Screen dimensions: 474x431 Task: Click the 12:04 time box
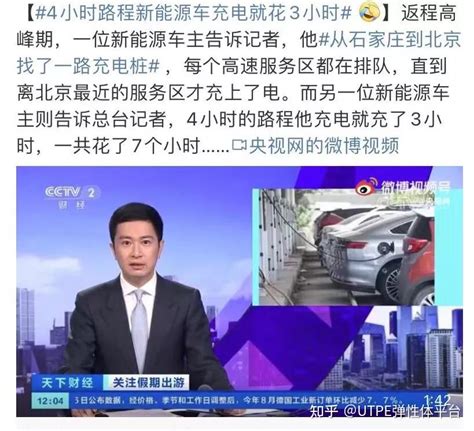[50, 400]
